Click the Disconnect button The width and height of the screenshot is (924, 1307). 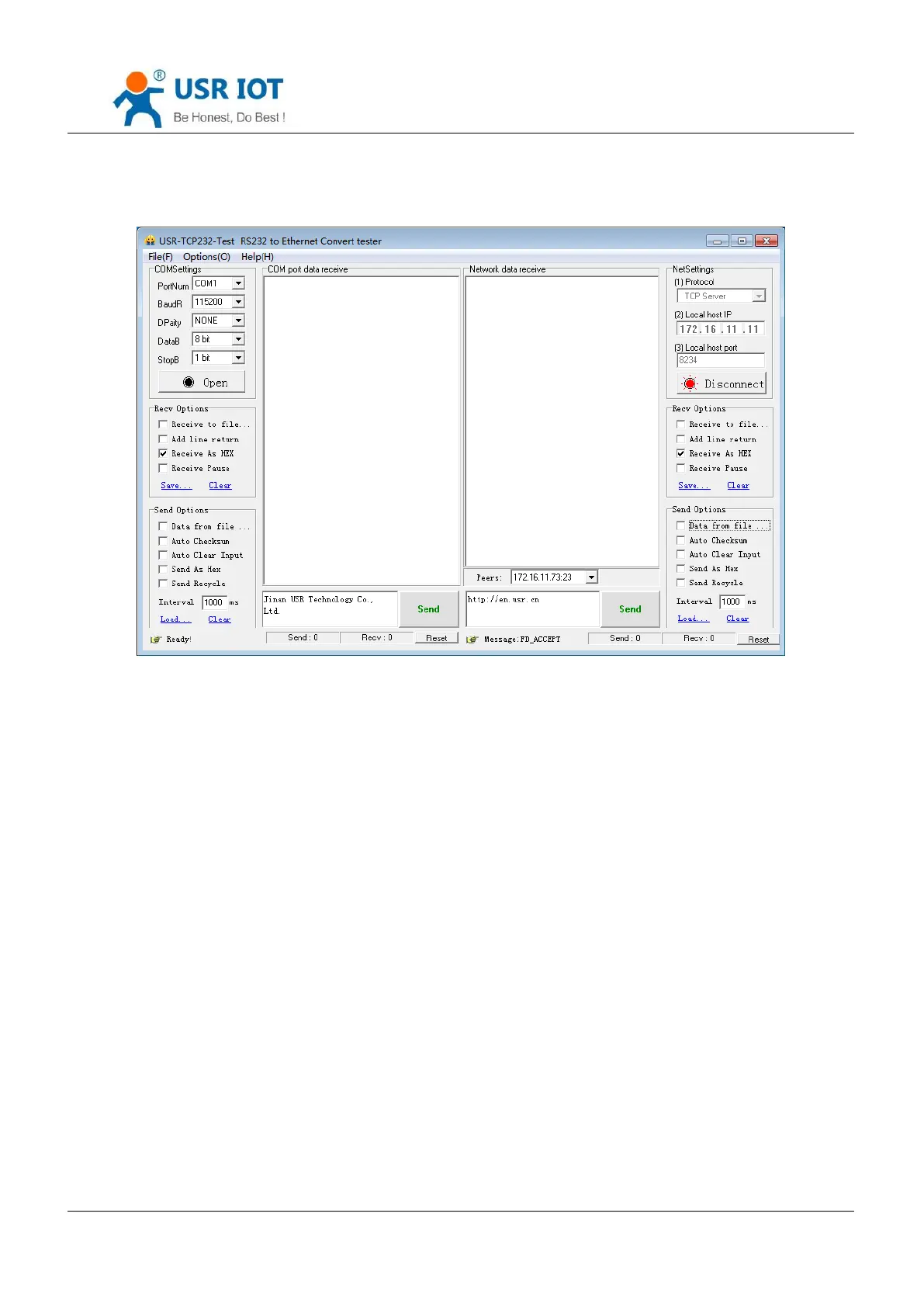tap(722, 383)
